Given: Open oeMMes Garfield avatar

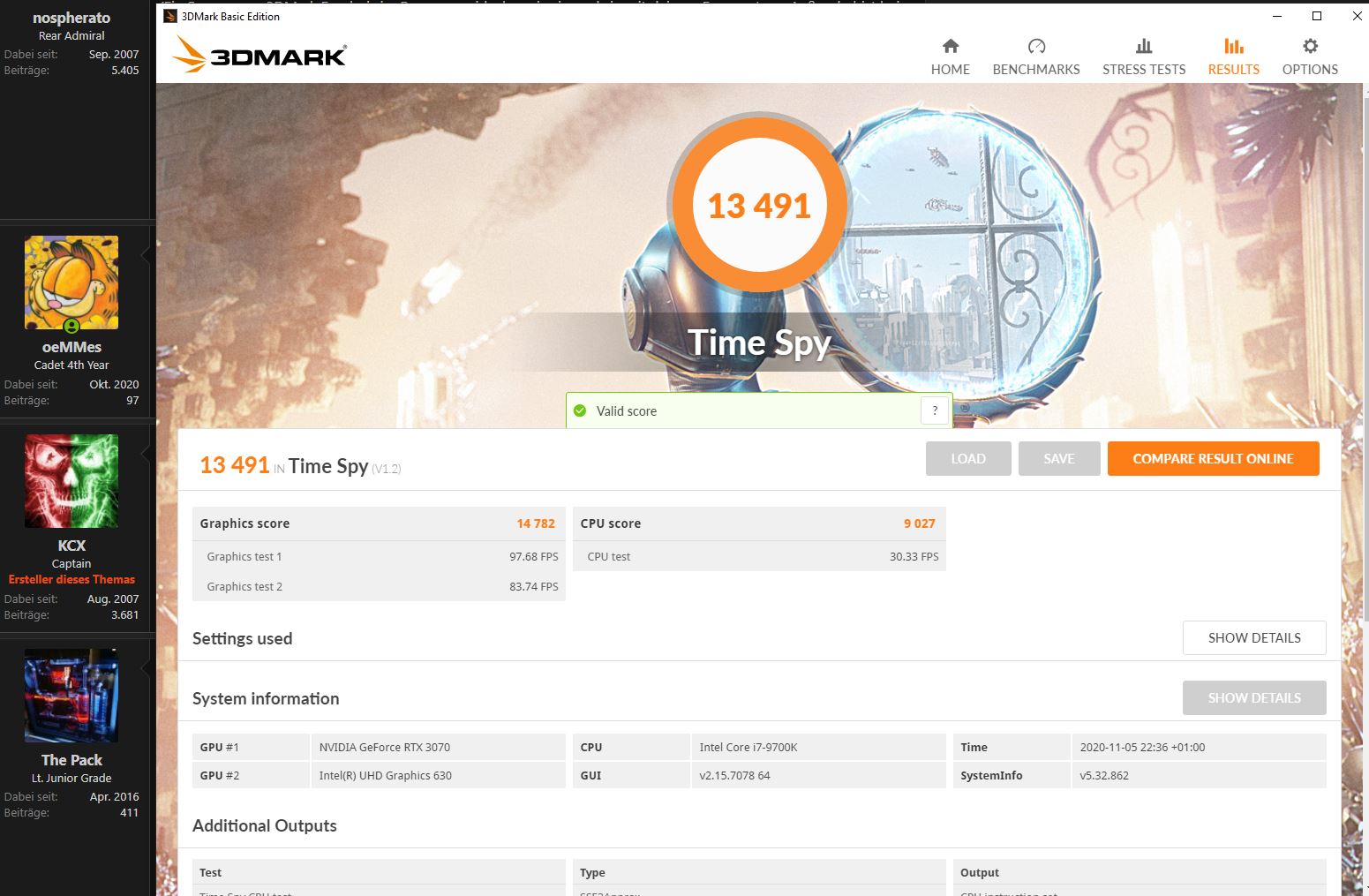Looking at the screenshot, I should click(71, 282).
